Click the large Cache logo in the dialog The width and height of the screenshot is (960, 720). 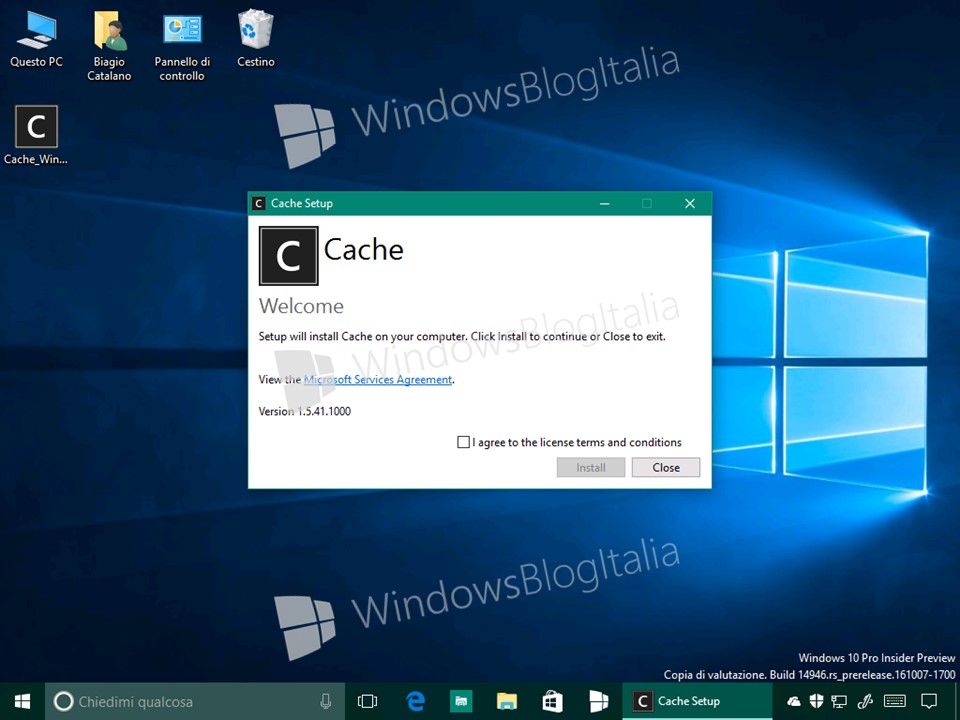coord(288,256)
